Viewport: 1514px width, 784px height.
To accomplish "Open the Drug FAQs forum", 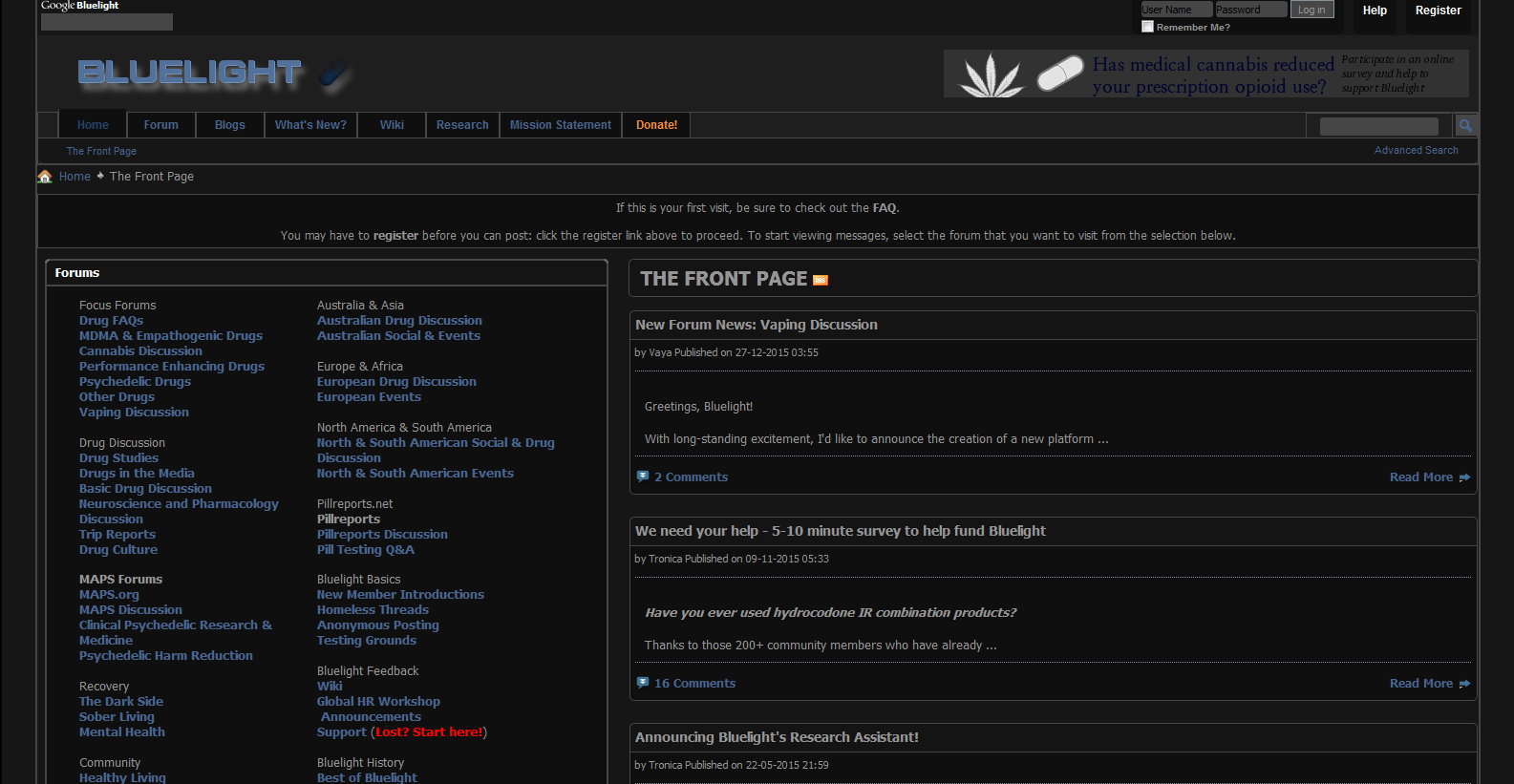I will pos(111,321).
